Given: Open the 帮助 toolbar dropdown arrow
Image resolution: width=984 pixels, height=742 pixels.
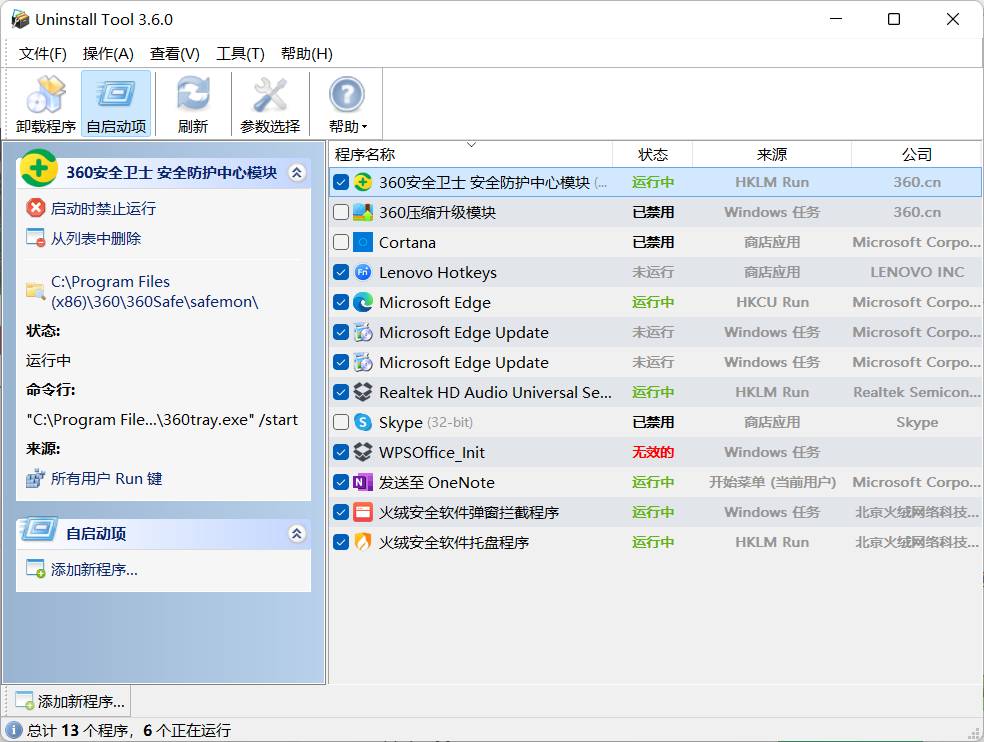Looking at the screenshot, I should pyautogui.click(x=365, y=127).
